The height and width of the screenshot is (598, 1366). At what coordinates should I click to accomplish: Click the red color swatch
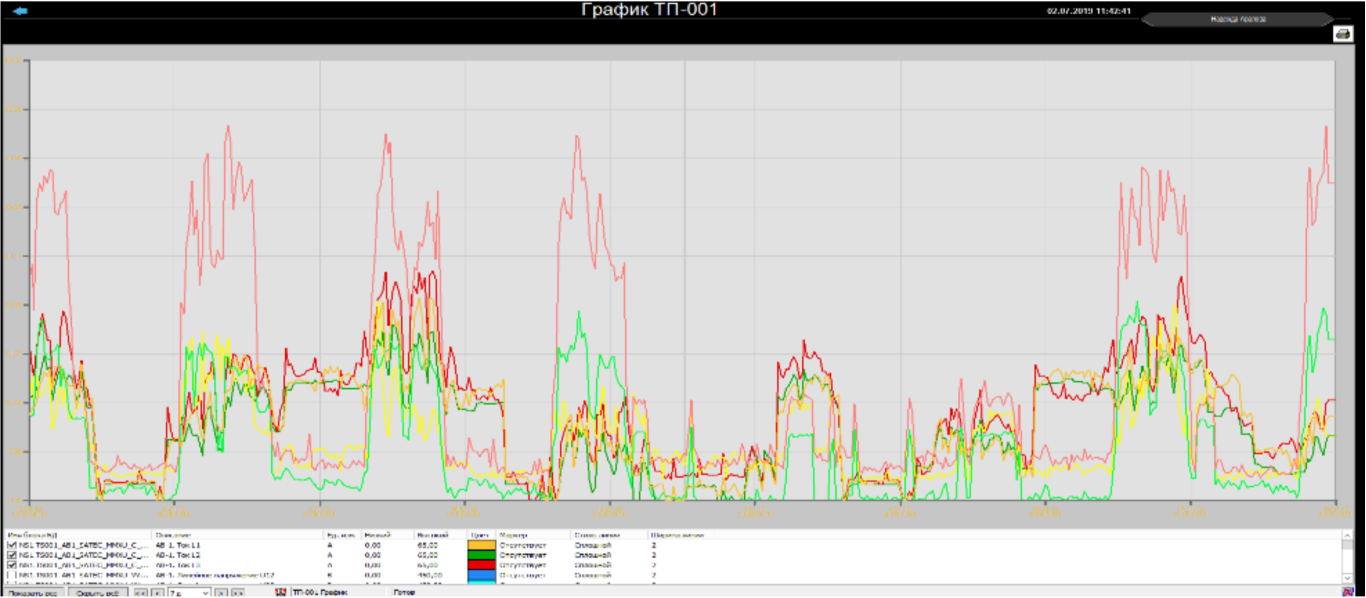click(481, 565)
